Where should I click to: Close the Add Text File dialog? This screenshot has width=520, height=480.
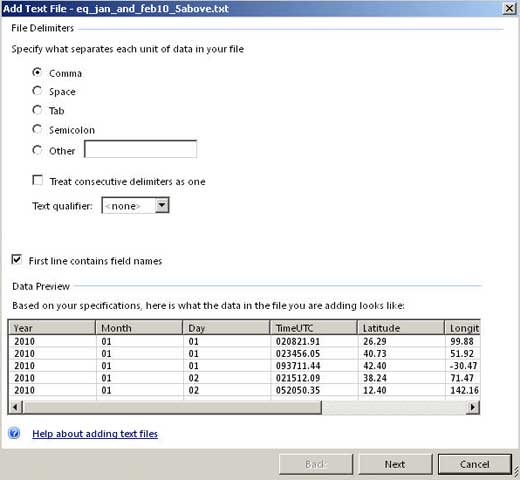509,8
